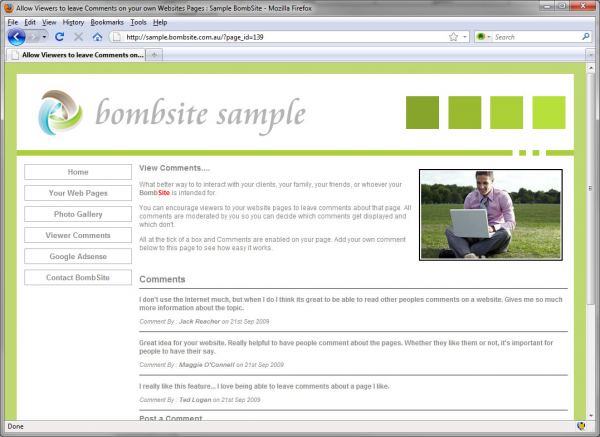Click the BombSite red link text
Image resolution: width=600 pixels, height=437 pixels.
click(x=154, y=192)
